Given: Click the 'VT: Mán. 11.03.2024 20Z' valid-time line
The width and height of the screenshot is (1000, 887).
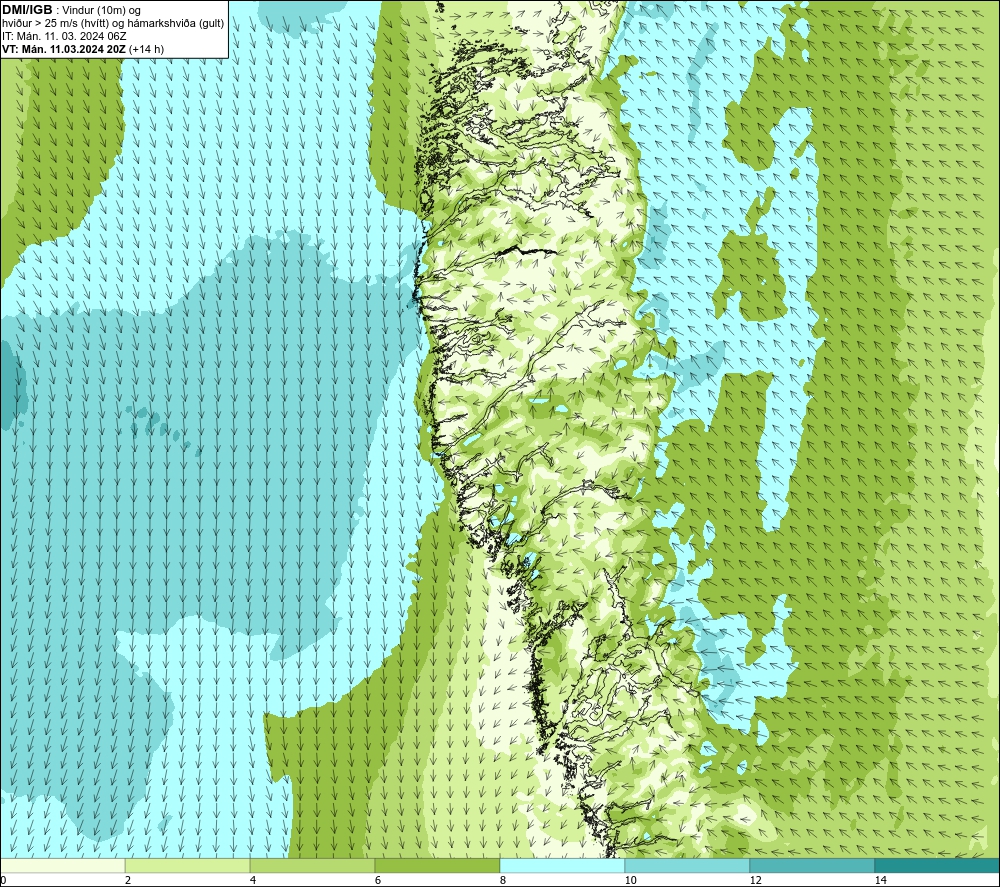Looking at the screenshot, I should click(x=64, y=49).
